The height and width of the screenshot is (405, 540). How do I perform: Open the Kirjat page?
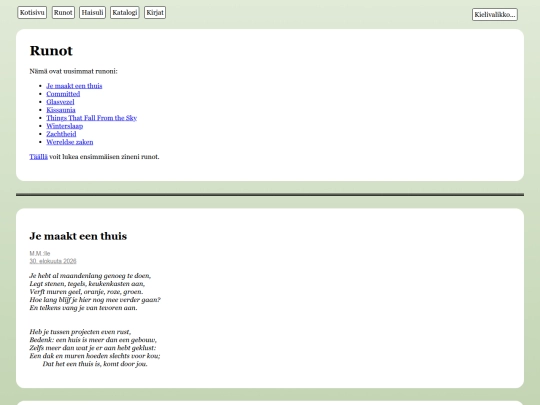click(x=155, y=13)
